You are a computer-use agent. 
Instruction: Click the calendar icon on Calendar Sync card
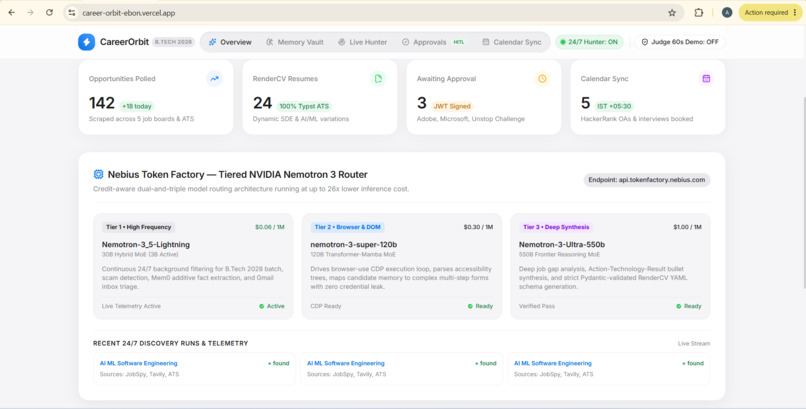click(x=706, y=79)
